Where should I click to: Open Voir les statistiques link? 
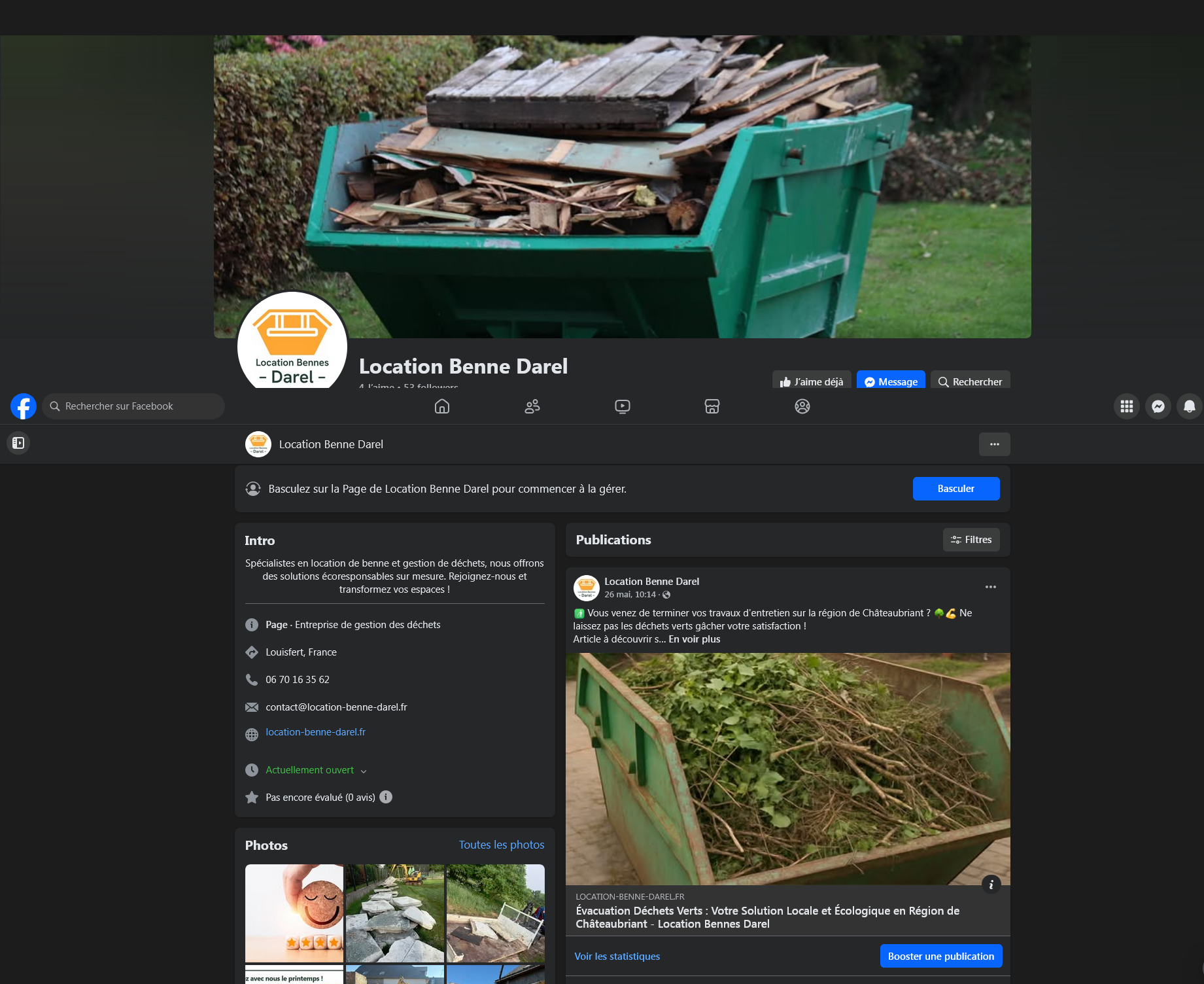[x=617, y=956]
